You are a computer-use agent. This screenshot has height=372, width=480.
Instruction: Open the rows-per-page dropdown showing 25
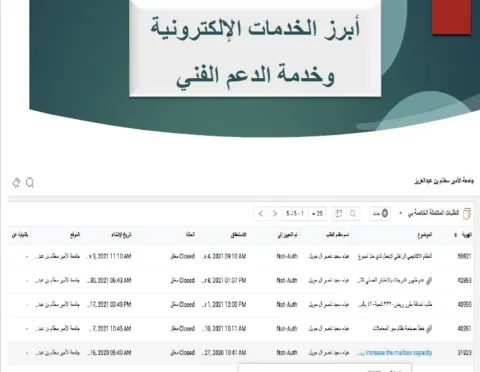317,214
